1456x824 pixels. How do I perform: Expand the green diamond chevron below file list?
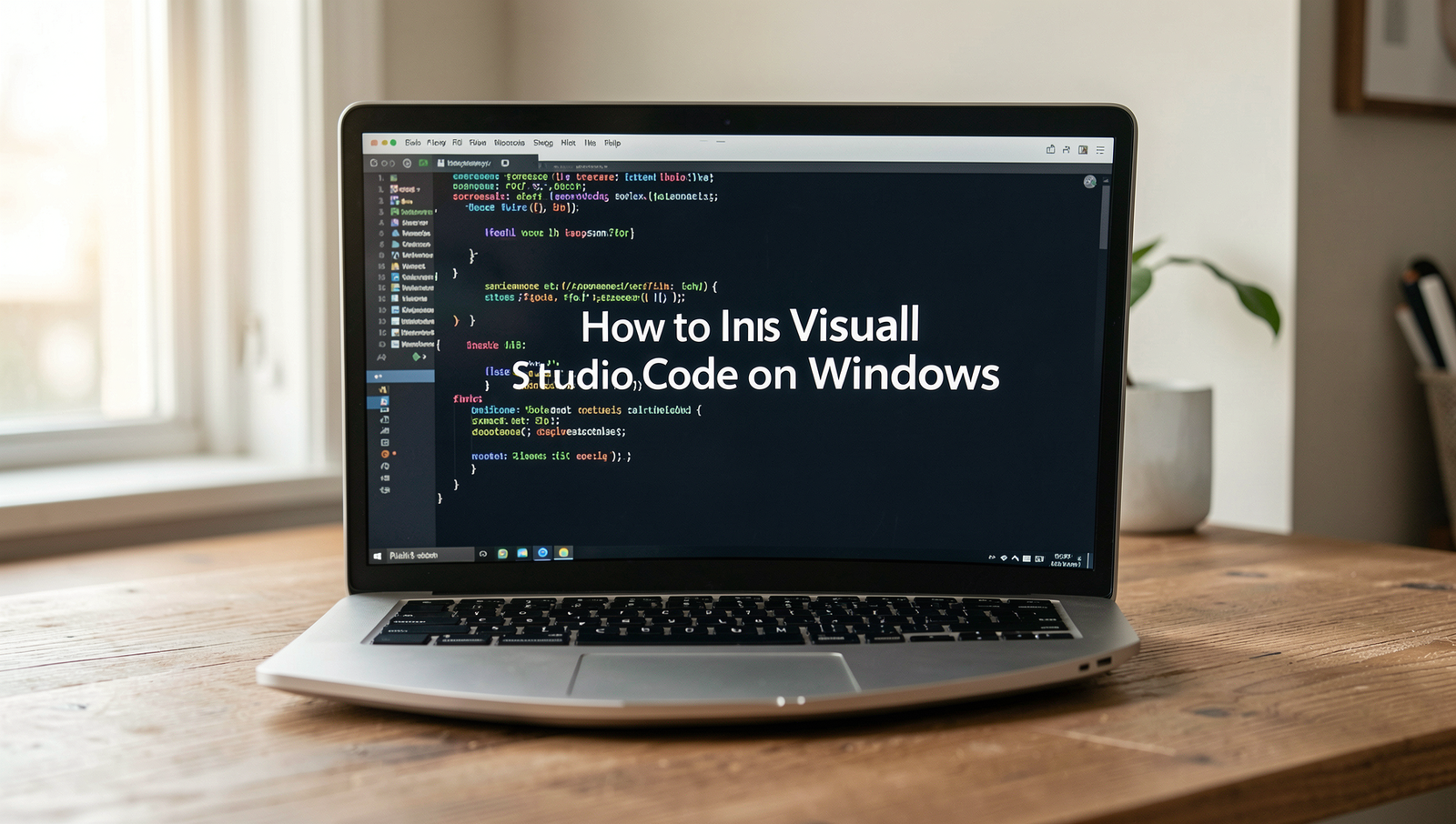click(x=419, y=357)
